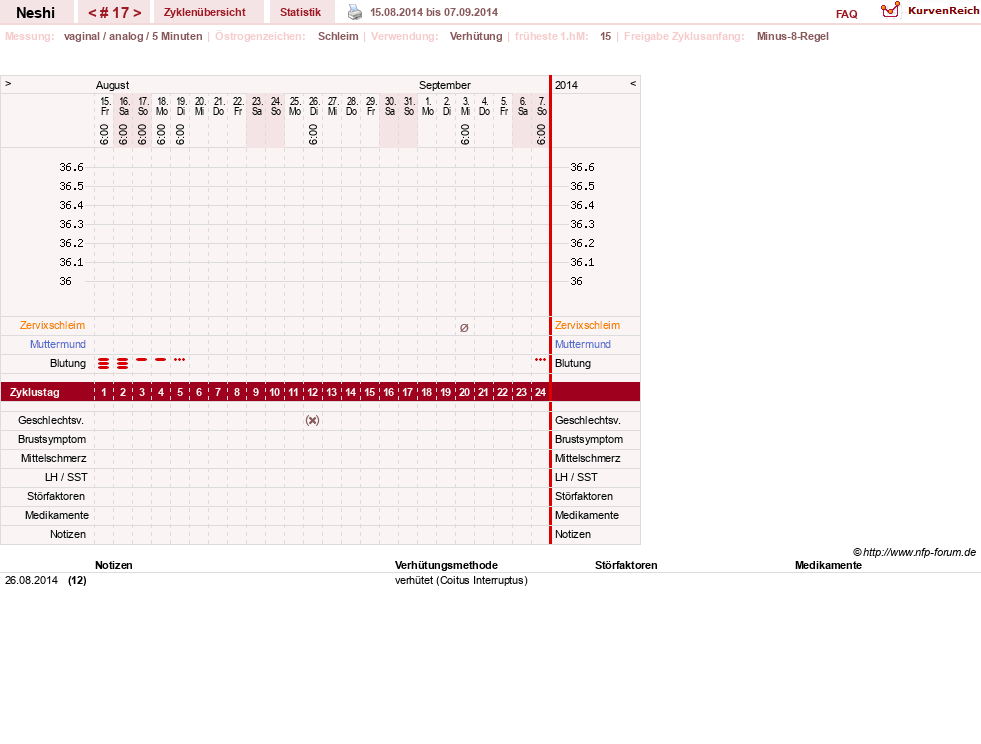Click the right Notizen row label
Viewport: 981px width, 744px height.
pyautogui.click(x=572, y=534)
